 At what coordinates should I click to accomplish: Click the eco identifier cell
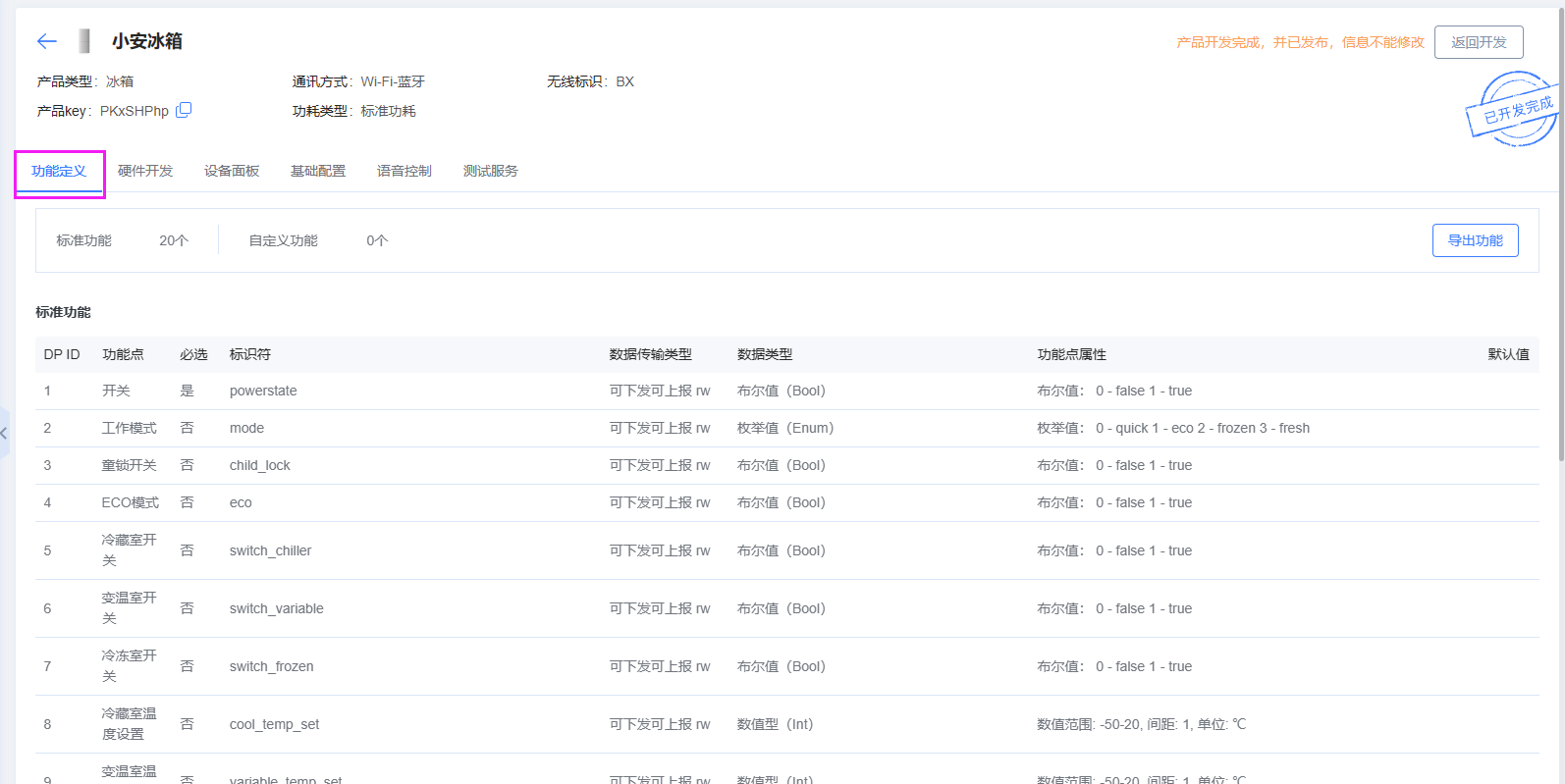241,502
